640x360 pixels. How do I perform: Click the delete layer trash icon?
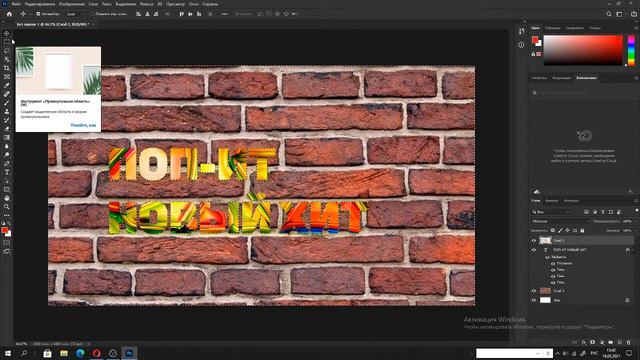(629, 342)
